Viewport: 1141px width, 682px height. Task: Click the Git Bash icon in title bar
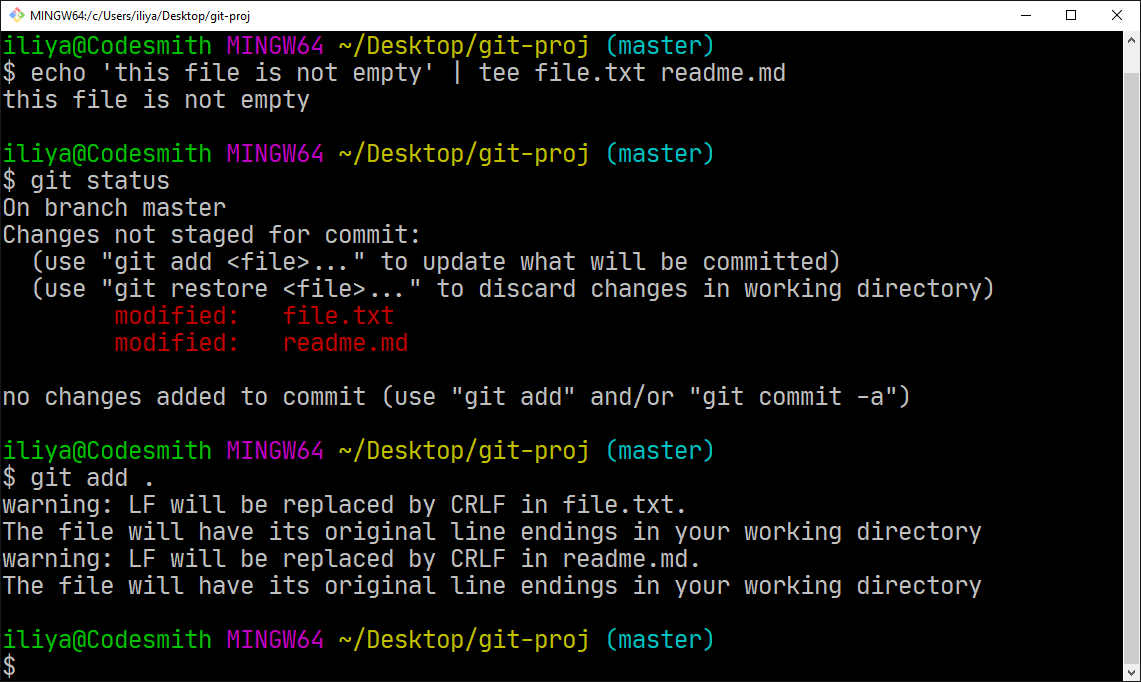[x=16, y=15]
